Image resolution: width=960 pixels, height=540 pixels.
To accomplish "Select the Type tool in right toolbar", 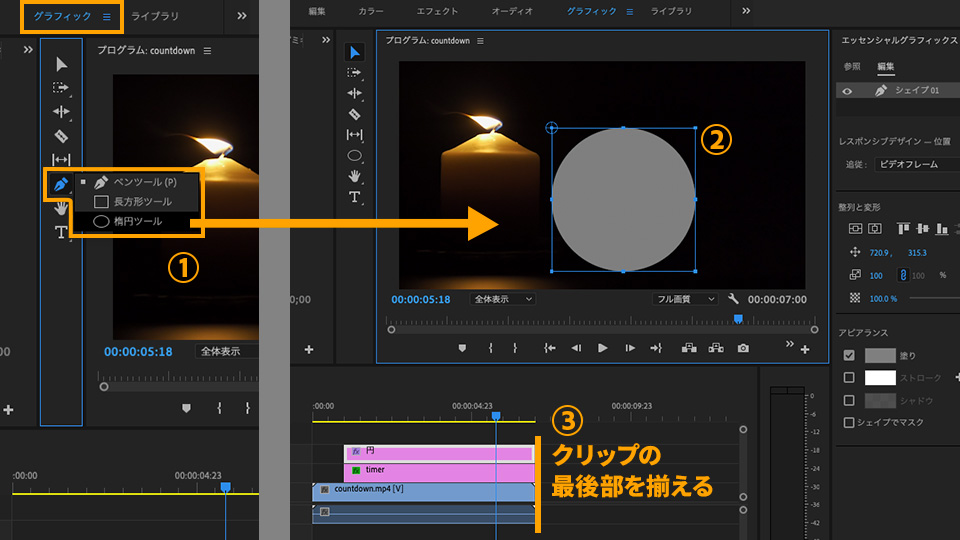I will tap(354, 197).
